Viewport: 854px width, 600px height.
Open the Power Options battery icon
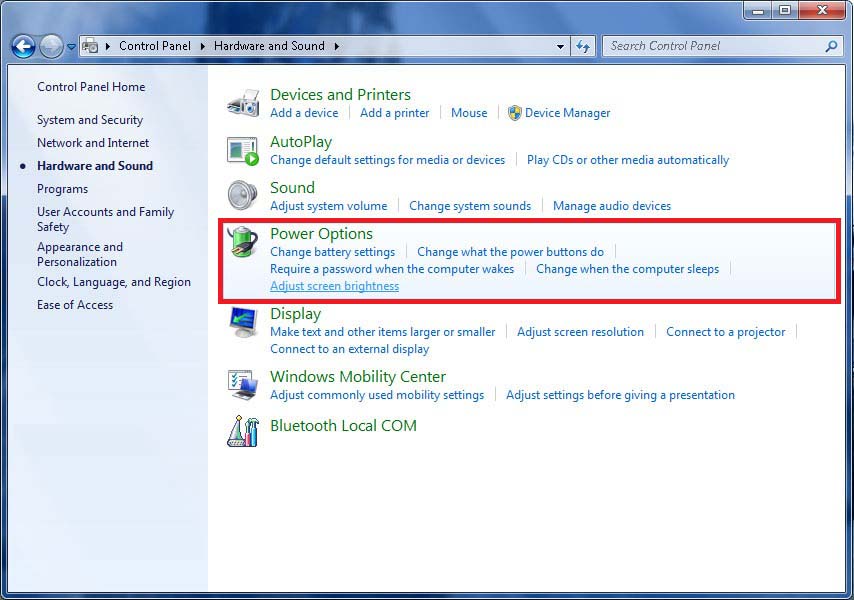click(x=243, y=241)
